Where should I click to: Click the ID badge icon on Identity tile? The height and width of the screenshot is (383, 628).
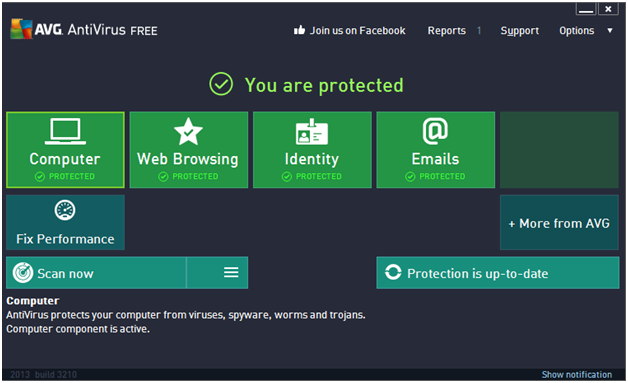(312, 131)
